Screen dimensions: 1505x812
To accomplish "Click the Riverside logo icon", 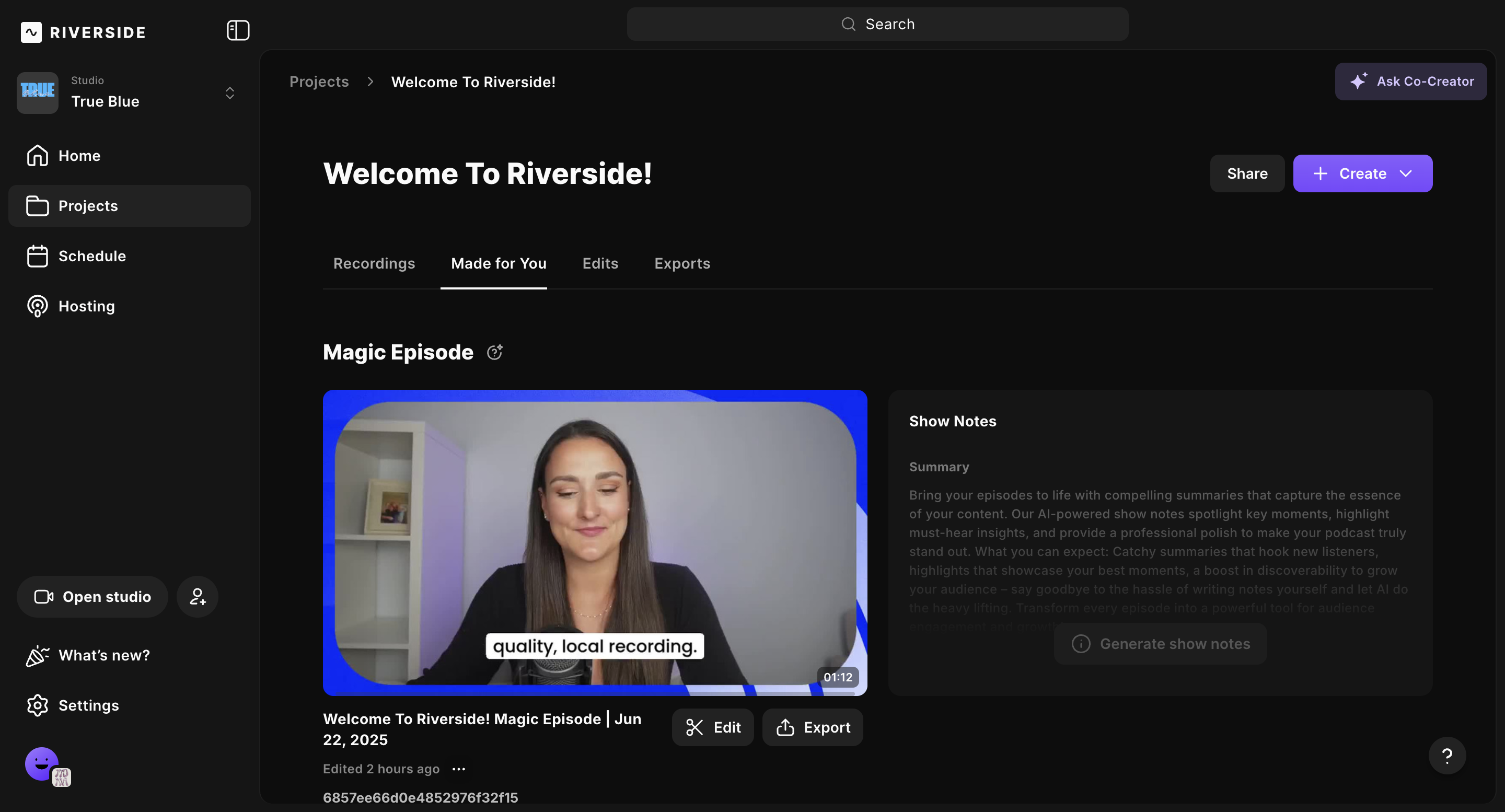I will tap(31, 32).
